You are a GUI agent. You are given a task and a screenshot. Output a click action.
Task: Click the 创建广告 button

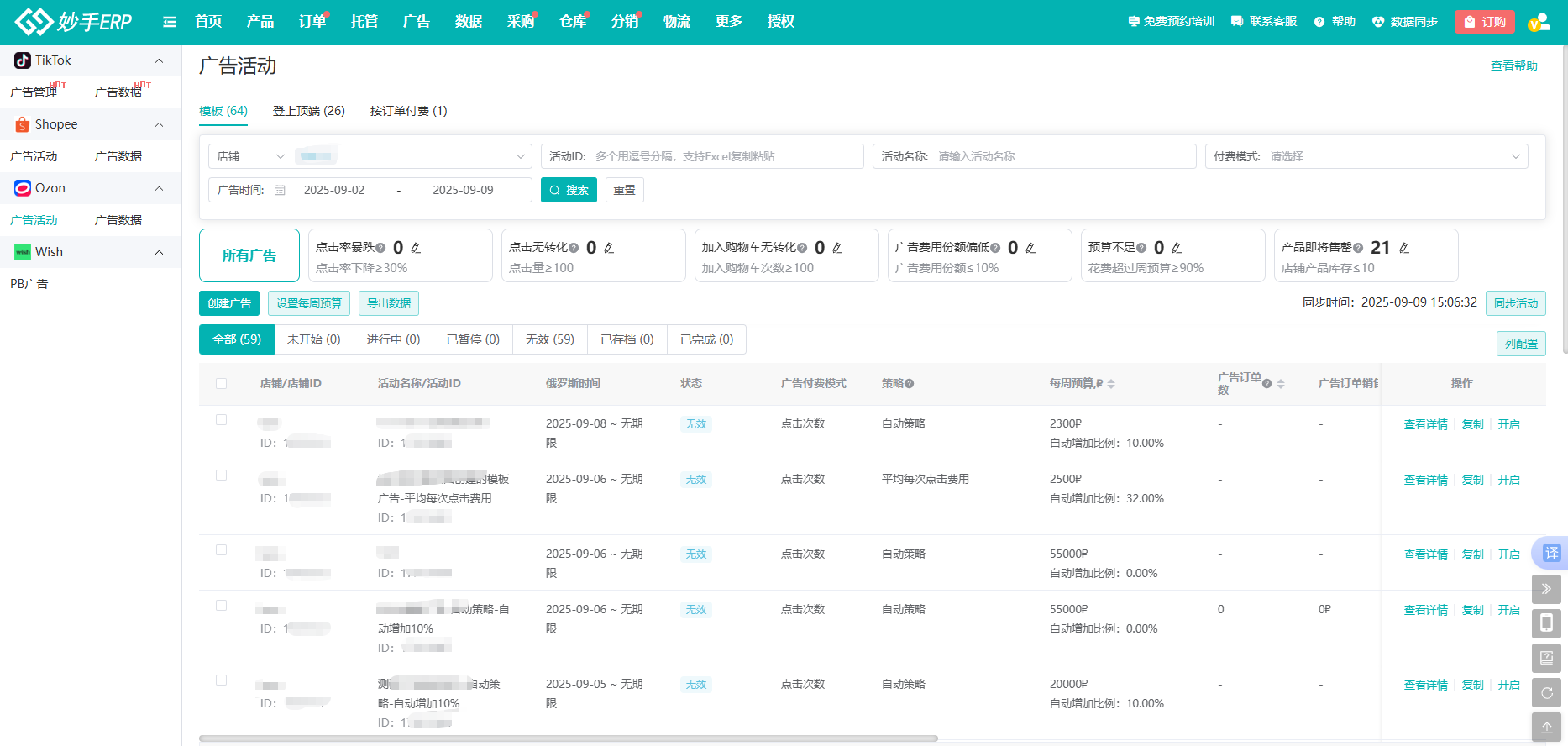pyautogui.click(x=229, y=303)
